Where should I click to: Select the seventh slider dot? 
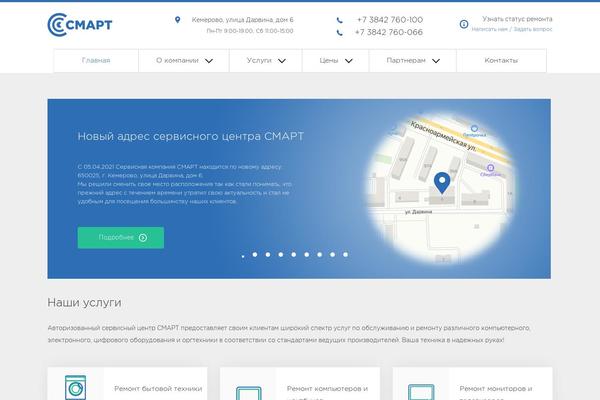point(320,255)
